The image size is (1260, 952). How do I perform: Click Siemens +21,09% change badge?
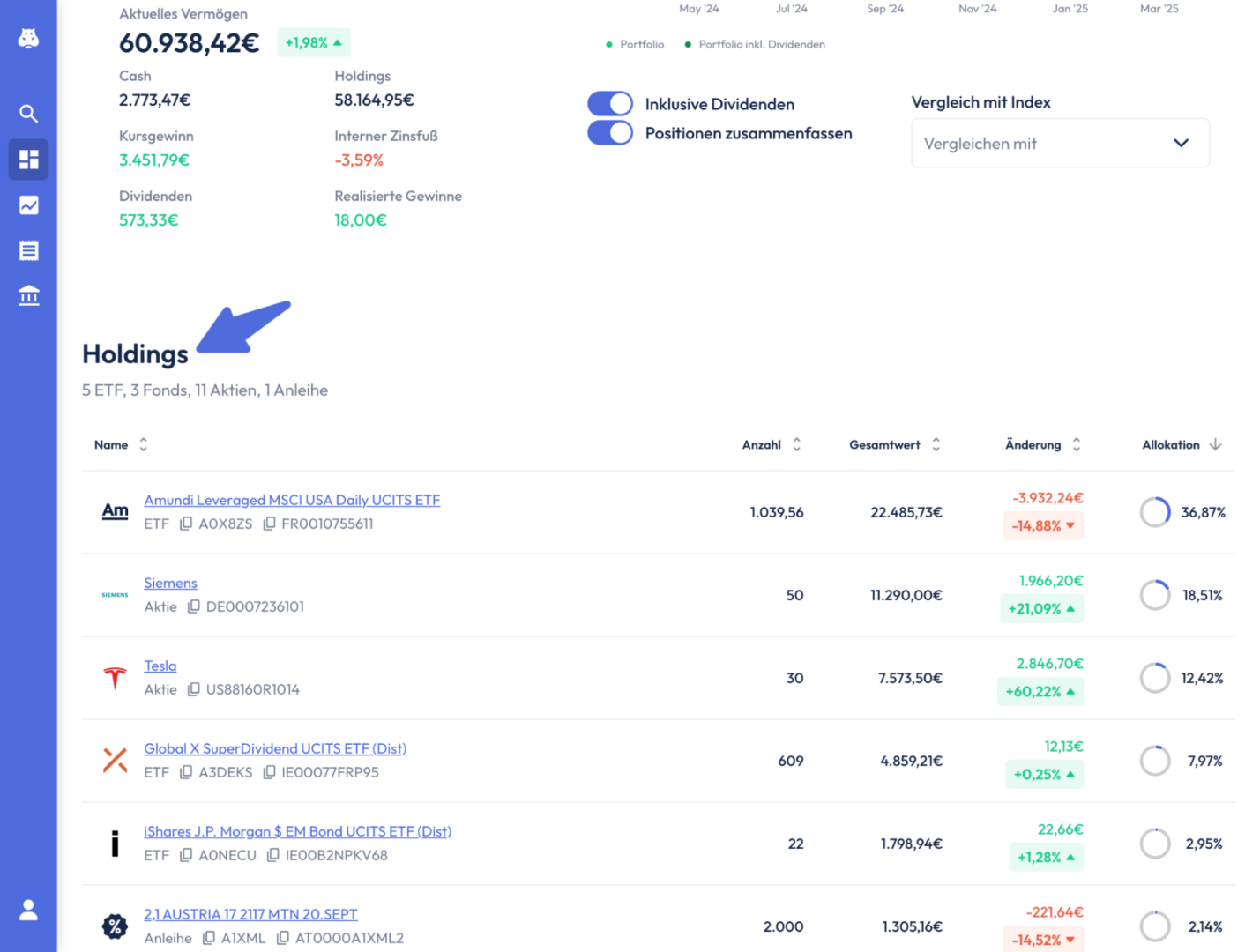[x=1041, y=608]
